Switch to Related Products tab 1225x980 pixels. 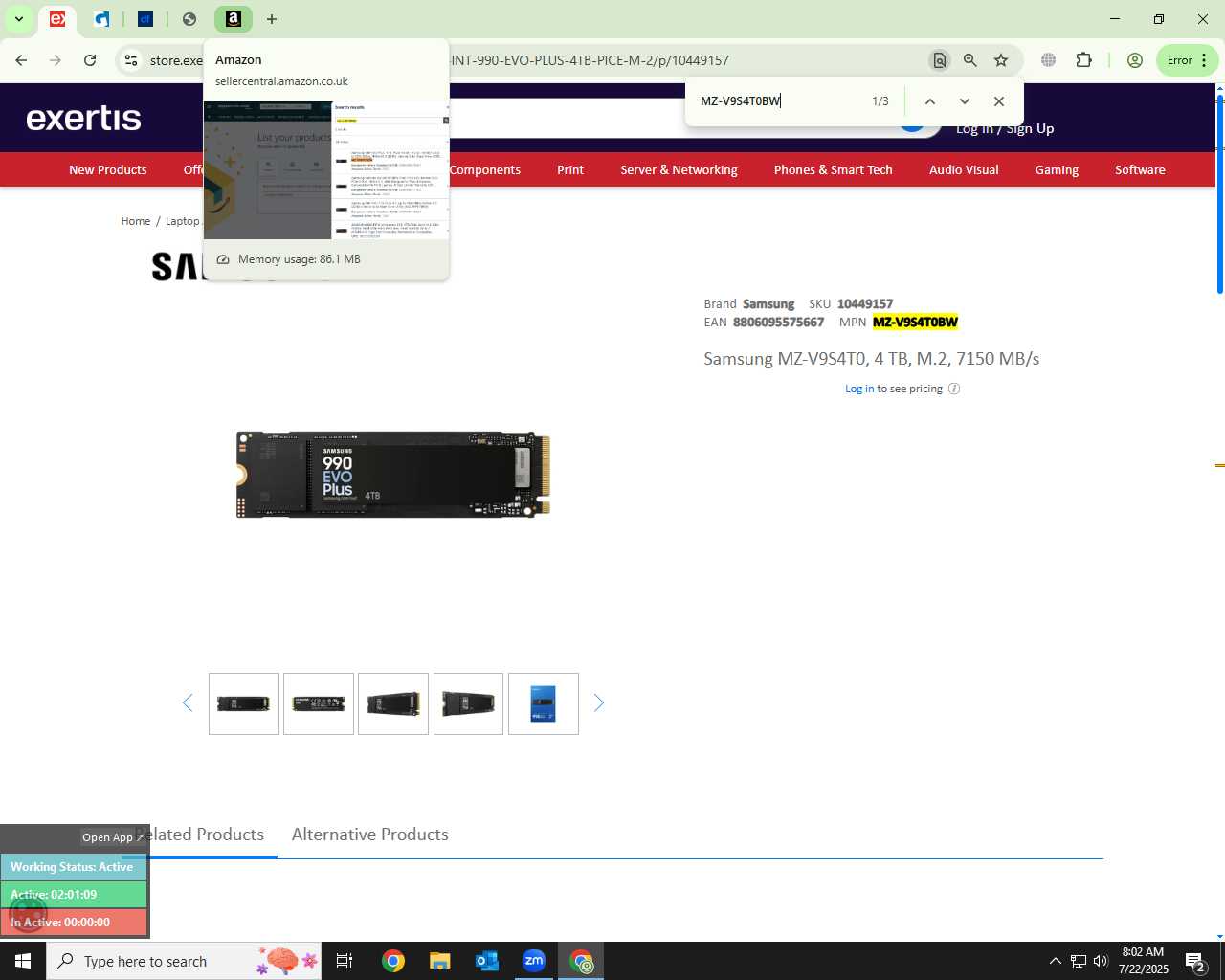[199, 835]
